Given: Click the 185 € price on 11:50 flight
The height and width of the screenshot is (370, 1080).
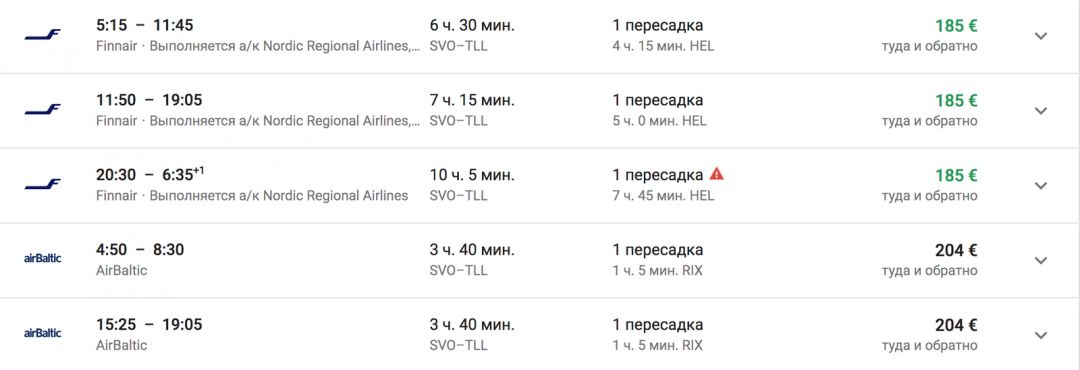Looking at the screenshot, I should click(x=956, y=101).
